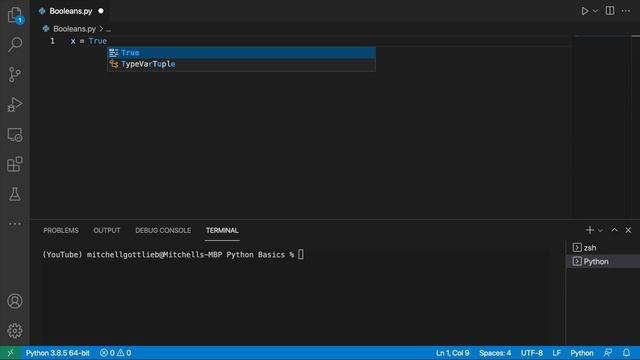Viewport: 640px width, 360px height.
Task: Switch to the zsh terminal
Action: point(603,248)
